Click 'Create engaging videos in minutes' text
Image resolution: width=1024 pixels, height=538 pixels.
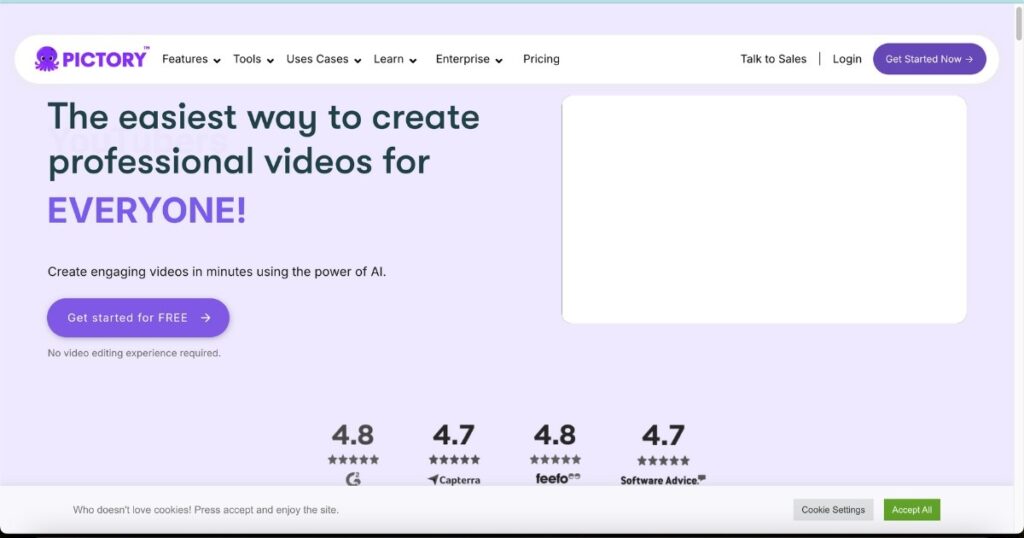pos(217,272)
